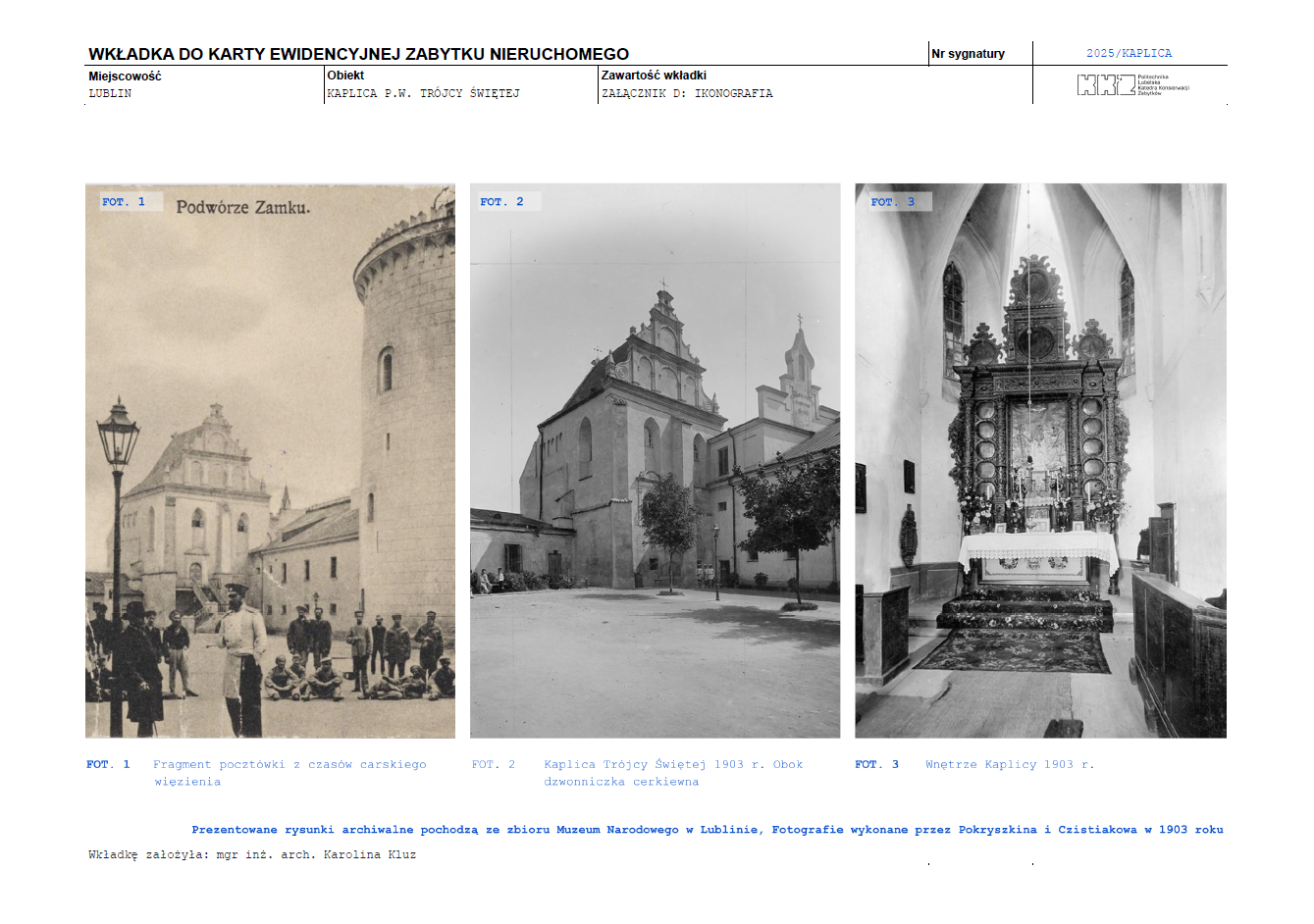Select the locality value 'LUBLIN'

[x=110, y=93]
